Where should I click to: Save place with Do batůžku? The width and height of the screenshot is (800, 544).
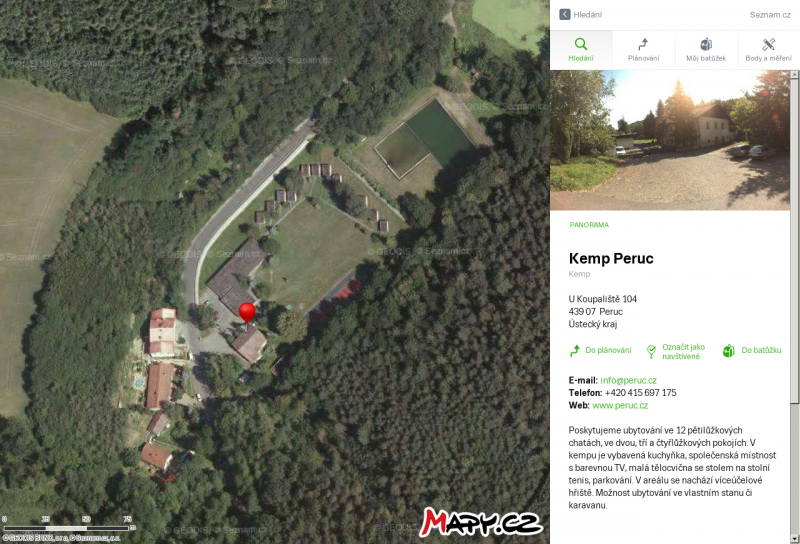(x=752, y=351)
